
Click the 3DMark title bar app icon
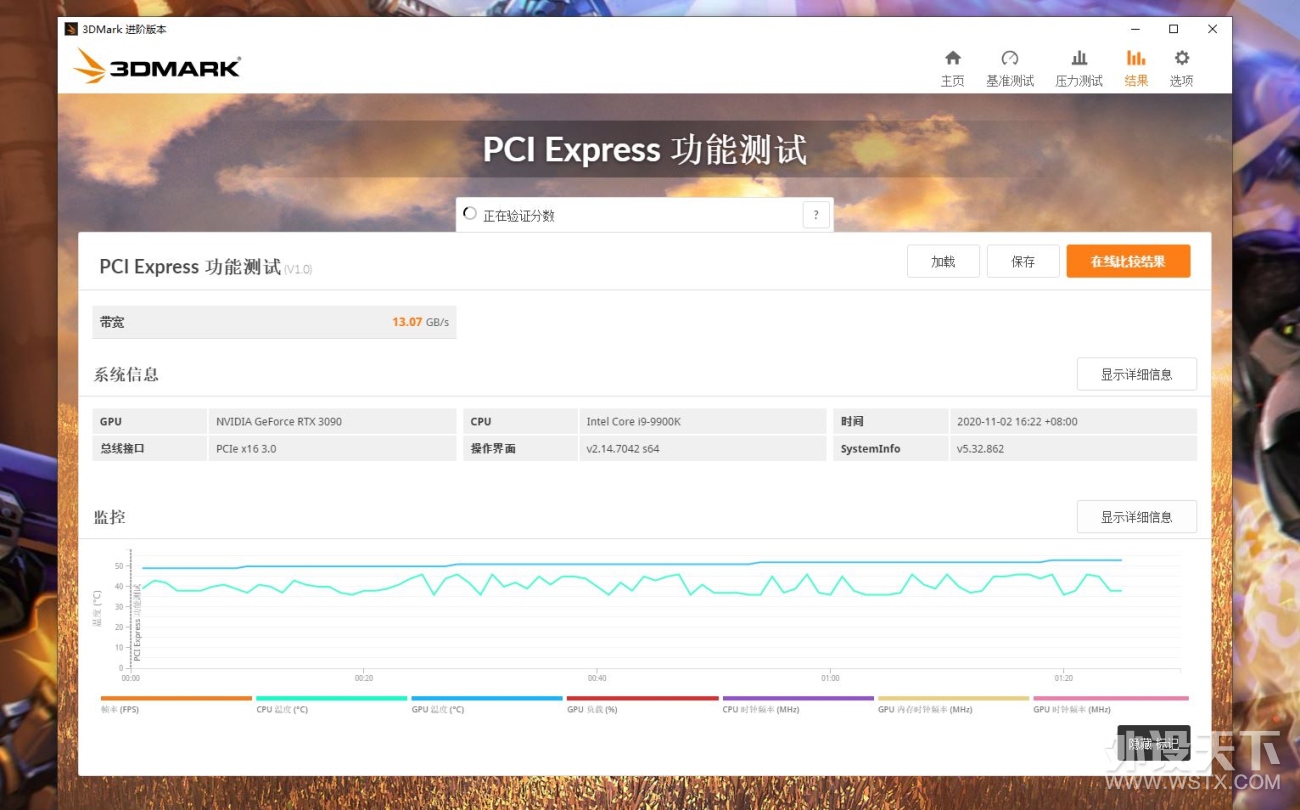pyautogui.click(x=71, y=29)
